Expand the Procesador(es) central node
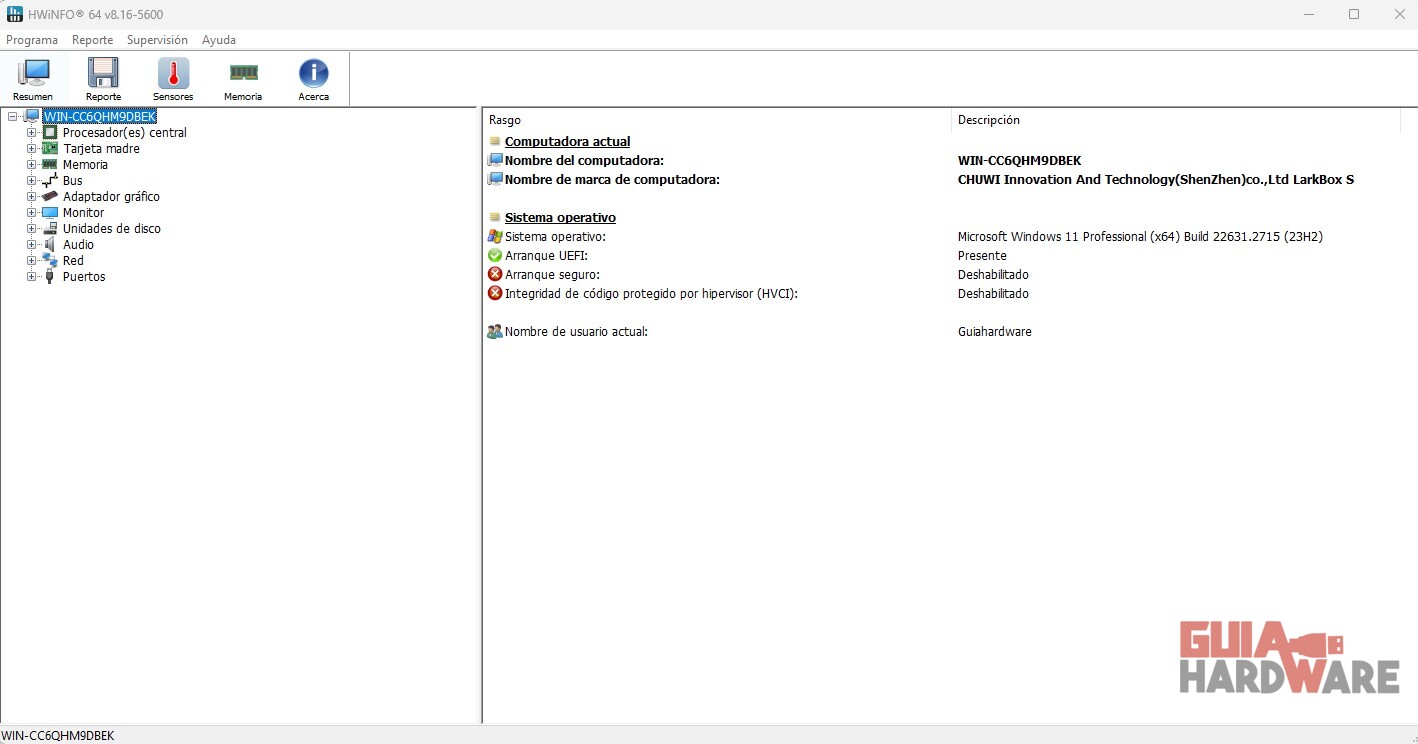Screen dimensions: 1418x744 click(x=32, y=133)
